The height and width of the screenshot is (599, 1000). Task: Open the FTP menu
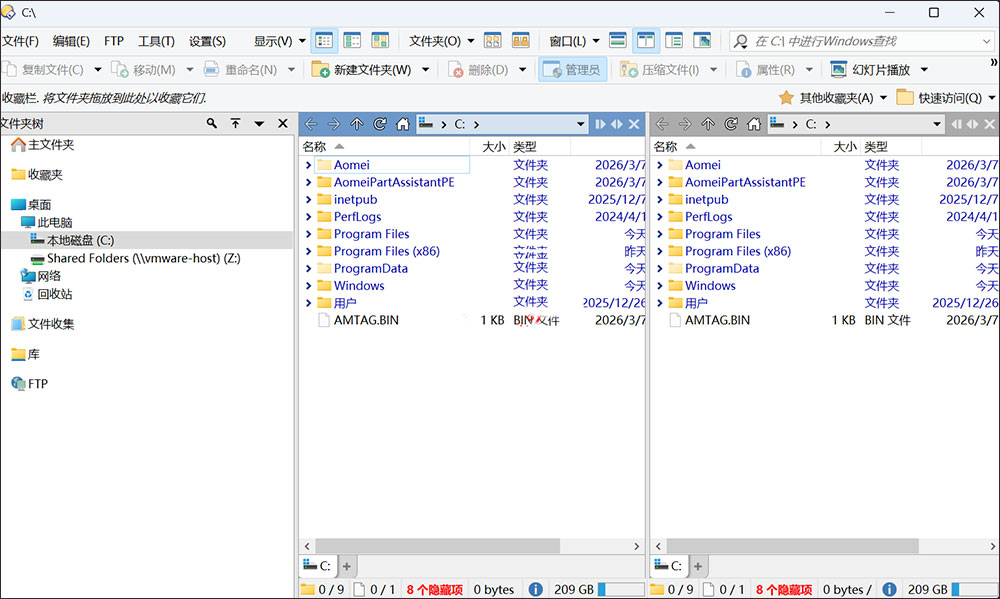pos(114,41)
